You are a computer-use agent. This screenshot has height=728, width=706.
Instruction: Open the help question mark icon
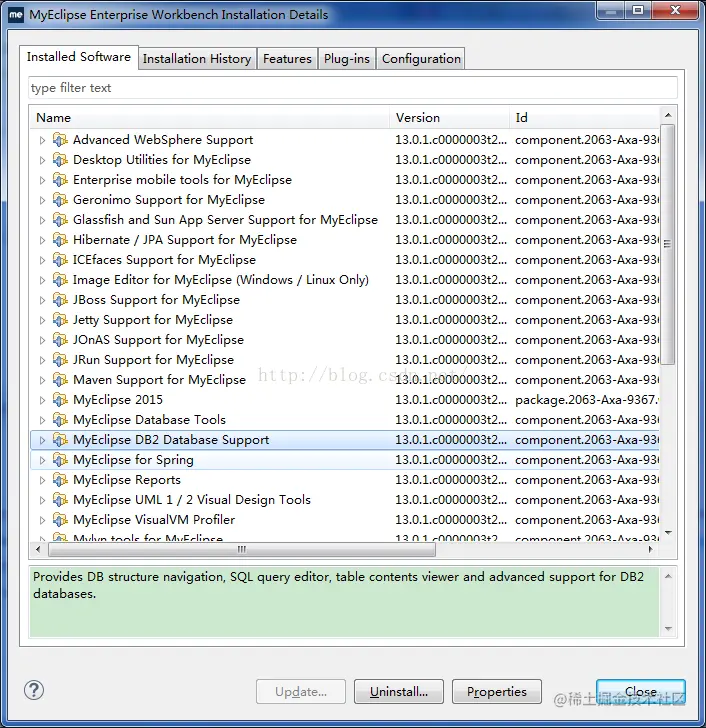pyautogui.click(x=34, y=690)
